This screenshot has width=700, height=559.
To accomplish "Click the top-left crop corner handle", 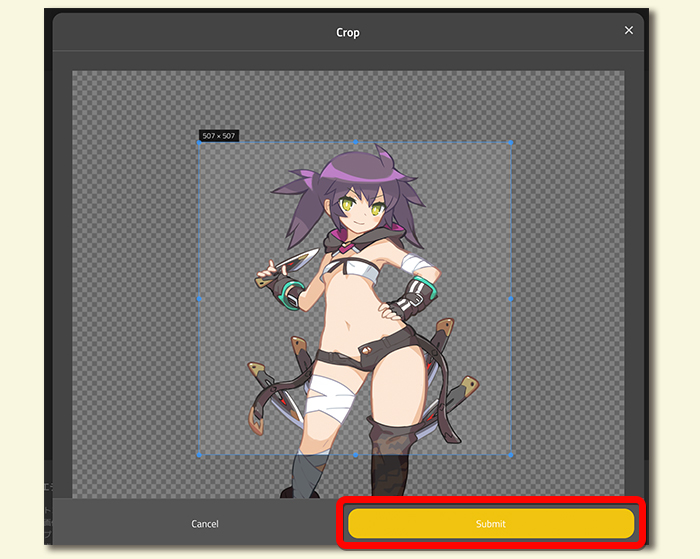I will click(x=199, y=142).
